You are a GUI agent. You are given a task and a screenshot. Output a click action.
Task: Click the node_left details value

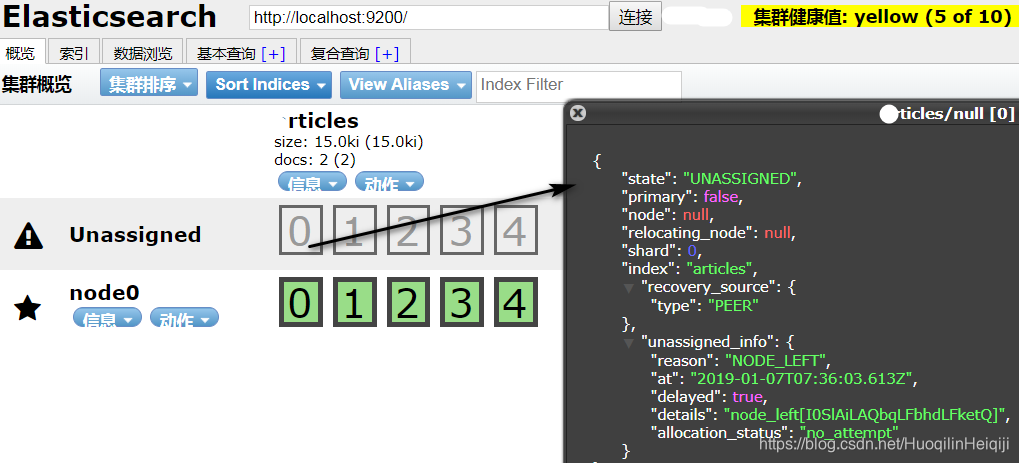pos(864,414)
